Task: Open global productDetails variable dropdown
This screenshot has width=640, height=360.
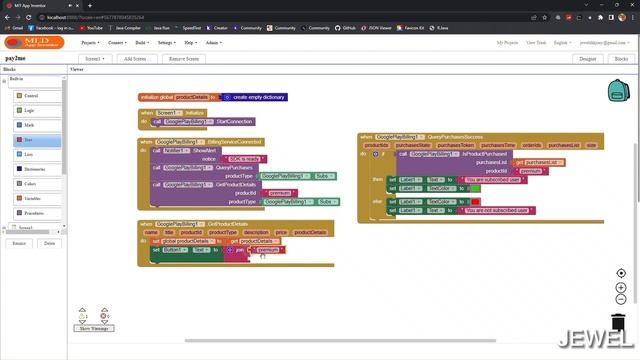Action: click(x=188, y=241)
